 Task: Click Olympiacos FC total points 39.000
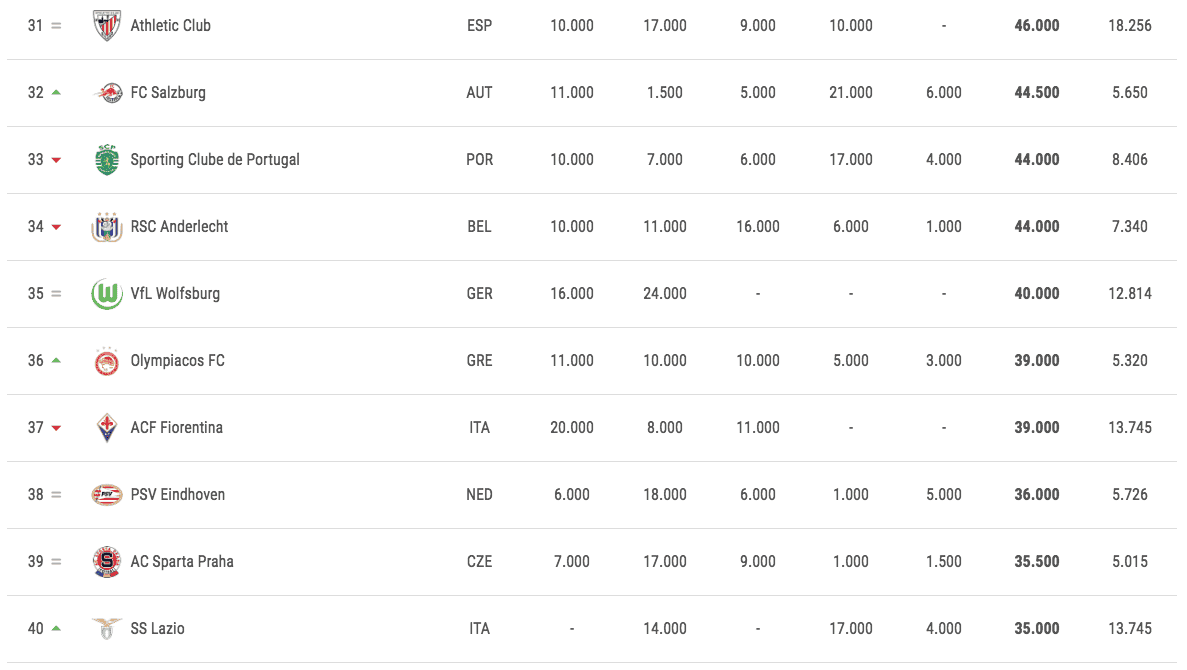click(1036, 360)
